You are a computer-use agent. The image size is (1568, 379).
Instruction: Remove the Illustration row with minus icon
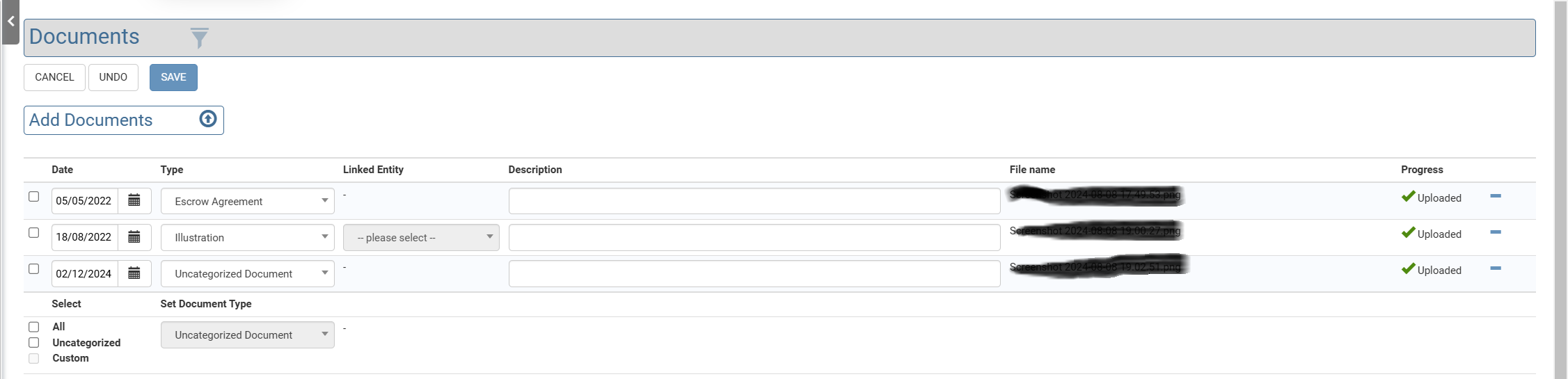pyautogui.click(x=1495, y=232)
